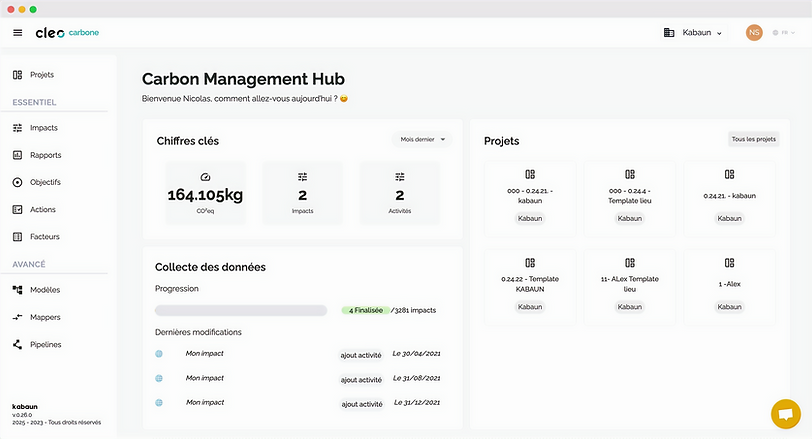Open the chat support bubble
This screenshot has width=812, height=439.
click(786, 414)
